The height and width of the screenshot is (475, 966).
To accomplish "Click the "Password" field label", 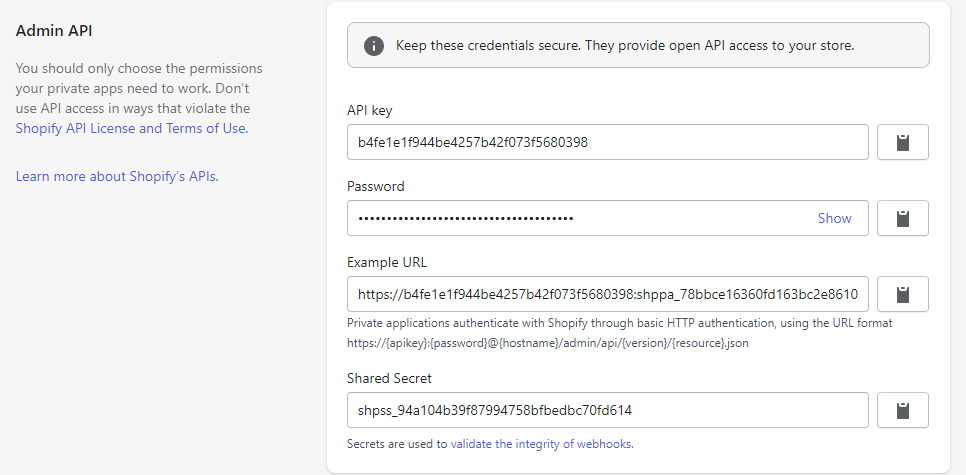I will pos(375,186).
